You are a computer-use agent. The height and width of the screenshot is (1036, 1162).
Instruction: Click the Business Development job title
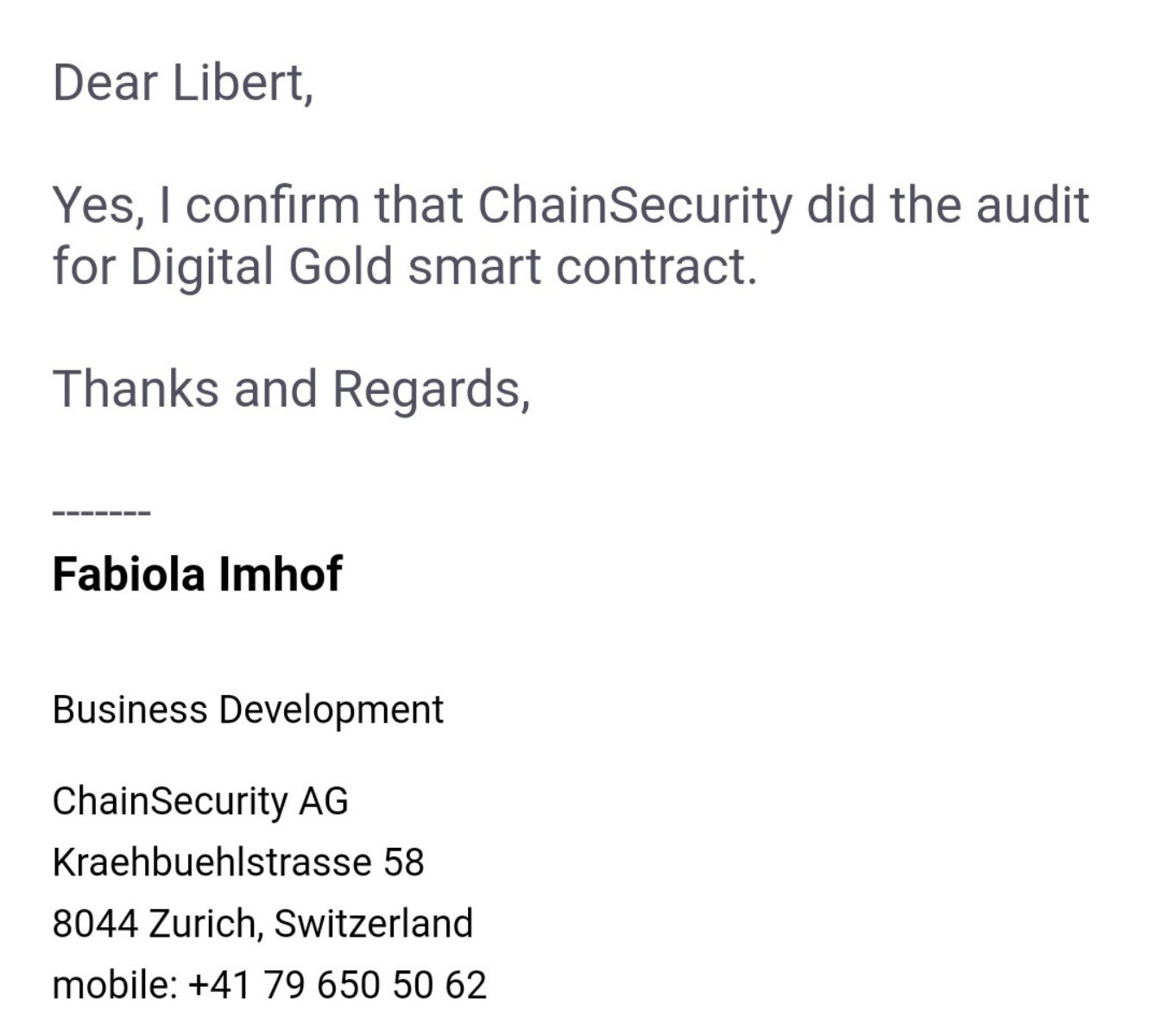[x=248, y=711]
